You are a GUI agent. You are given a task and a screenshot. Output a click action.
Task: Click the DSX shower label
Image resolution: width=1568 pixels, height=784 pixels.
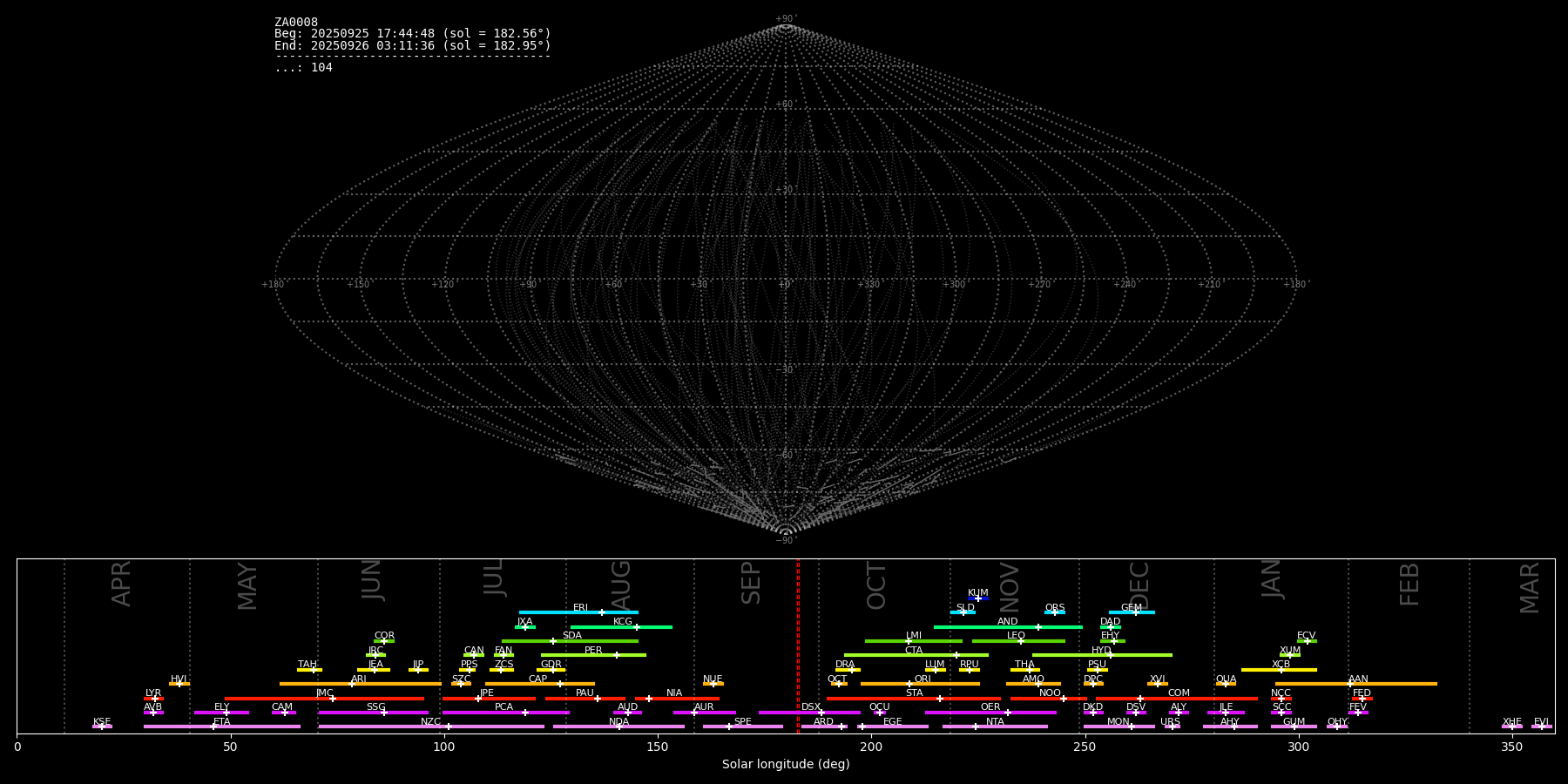click(811, 707)
